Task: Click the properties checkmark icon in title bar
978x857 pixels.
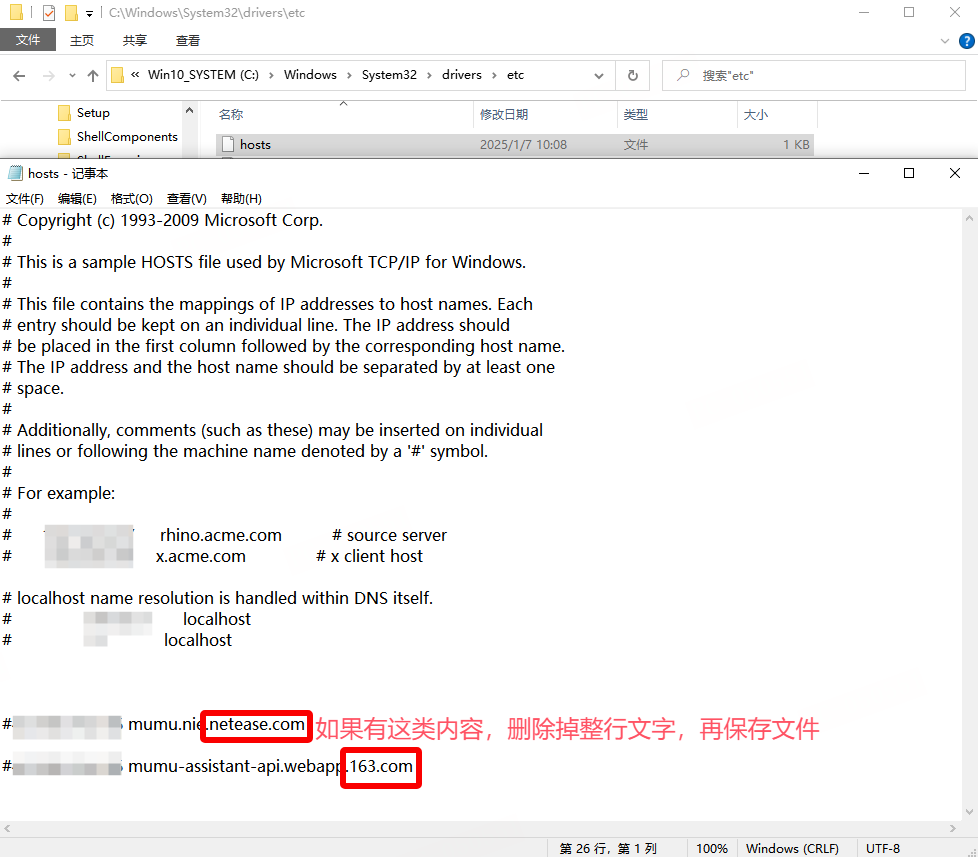Action: pos(49,13)
